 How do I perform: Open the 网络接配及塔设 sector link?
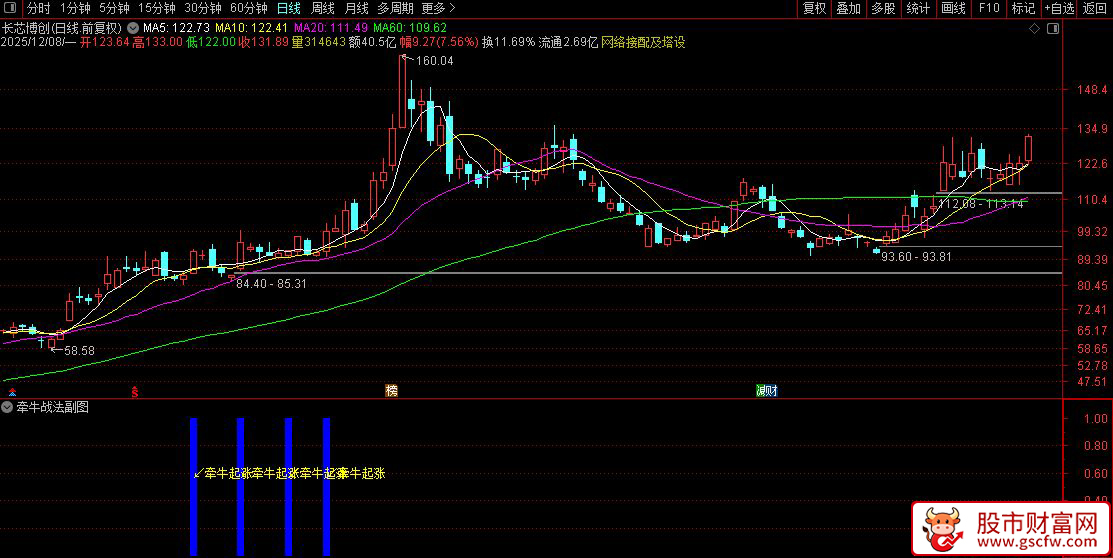pos(643,43)
